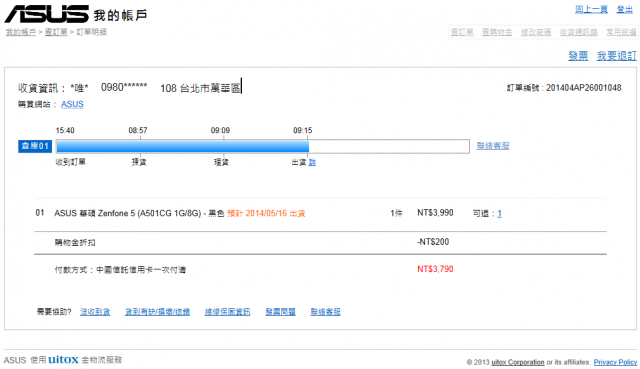Open the link next to 出貨 status

(x=312, y=162)
